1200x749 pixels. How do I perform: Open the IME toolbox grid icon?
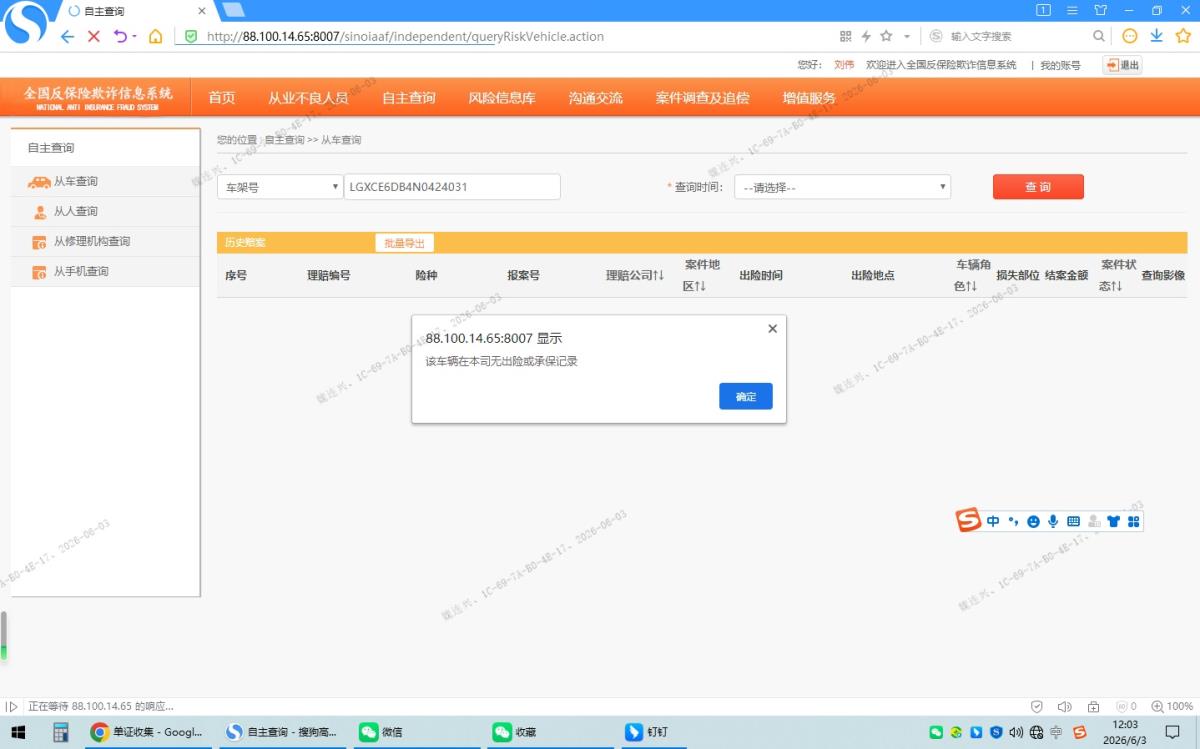1133,521
